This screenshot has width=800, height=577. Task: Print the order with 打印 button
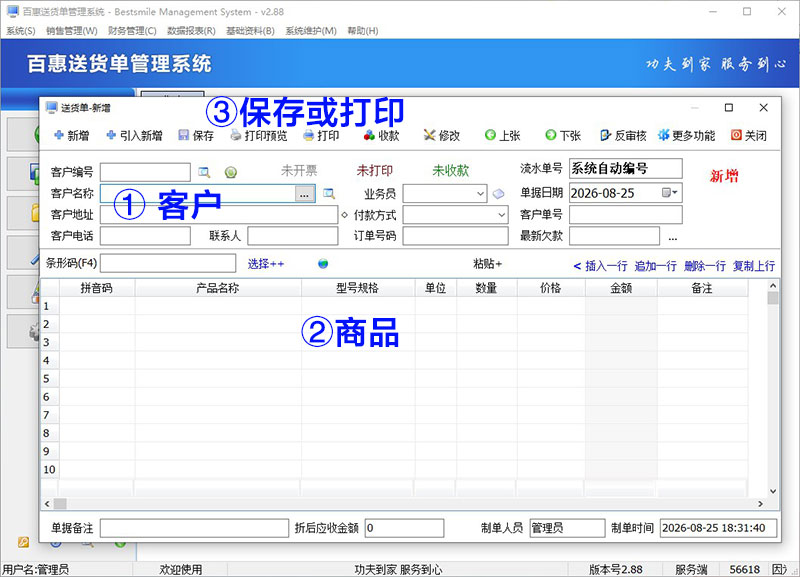click(321, 135)
